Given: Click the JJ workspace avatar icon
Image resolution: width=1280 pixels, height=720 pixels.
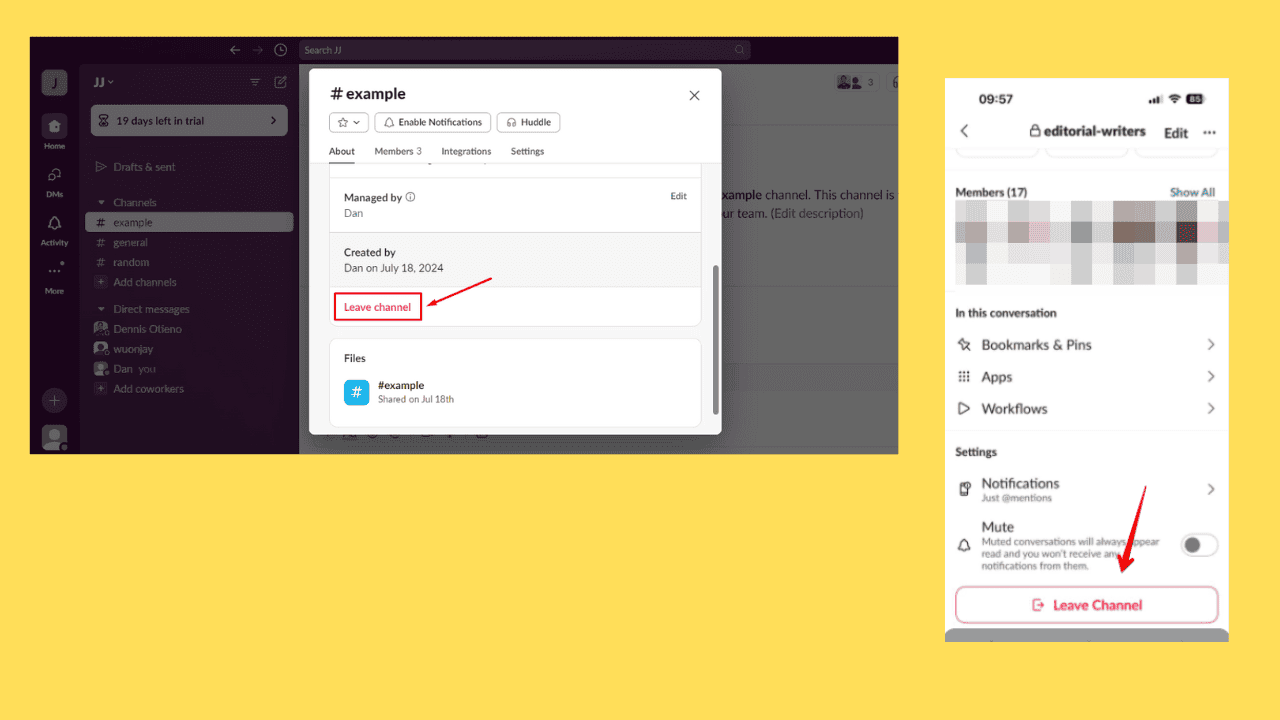Looking at the screenshot, I should (54, 82).
